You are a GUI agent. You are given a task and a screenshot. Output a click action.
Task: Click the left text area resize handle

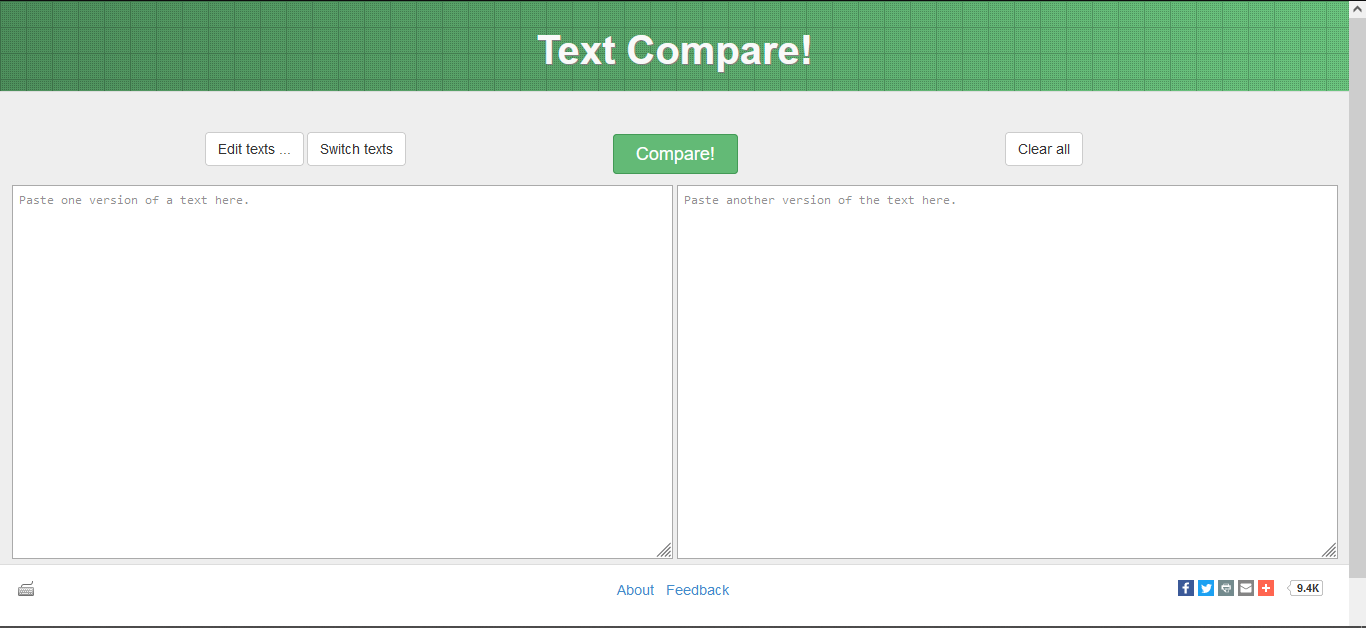click(664, 550)
